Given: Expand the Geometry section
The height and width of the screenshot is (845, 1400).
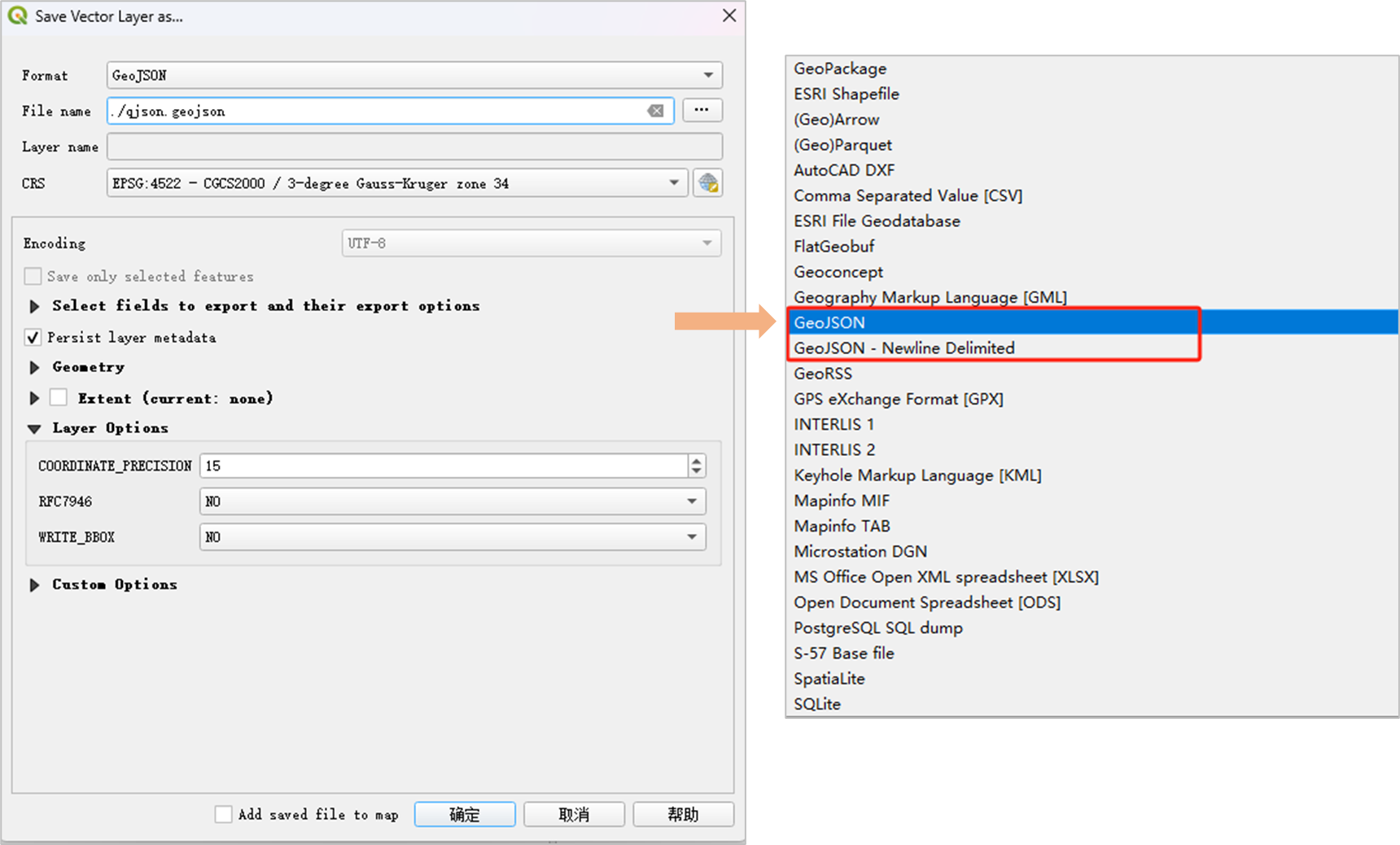Looking at the screenshot, I should coord(34,368).
